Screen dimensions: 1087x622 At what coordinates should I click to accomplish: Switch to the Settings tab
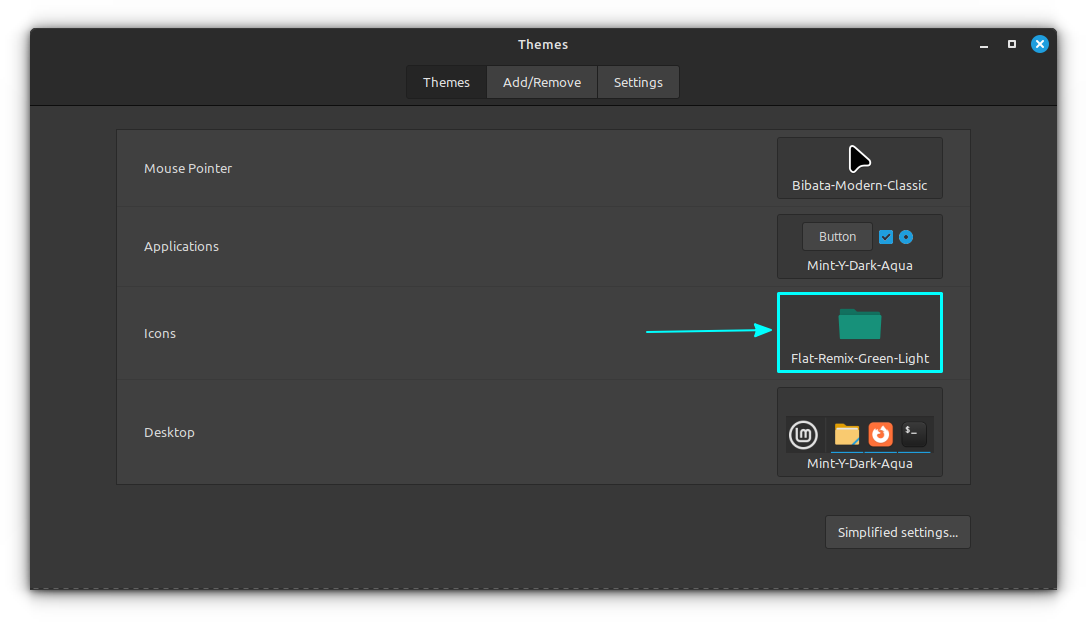638,83
